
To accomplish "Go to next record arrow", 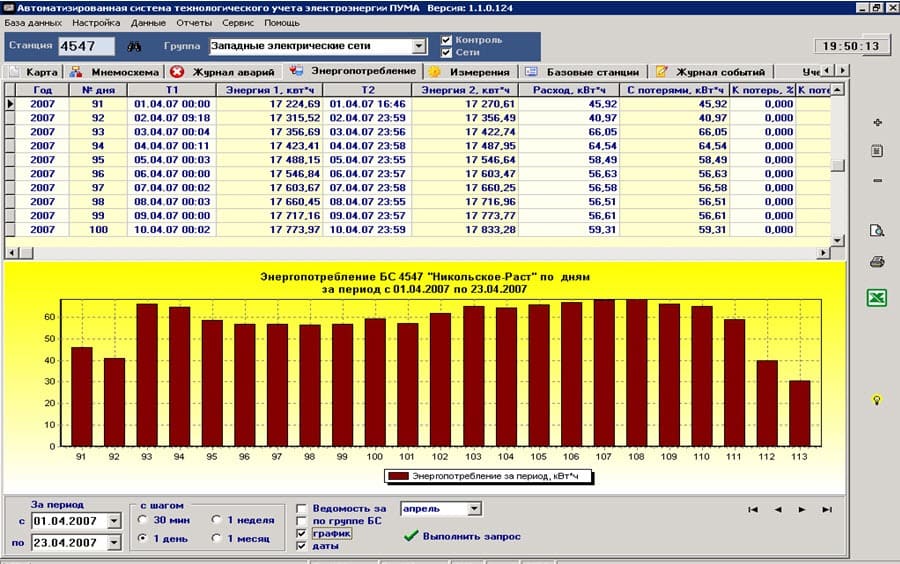I will (802, 509).
